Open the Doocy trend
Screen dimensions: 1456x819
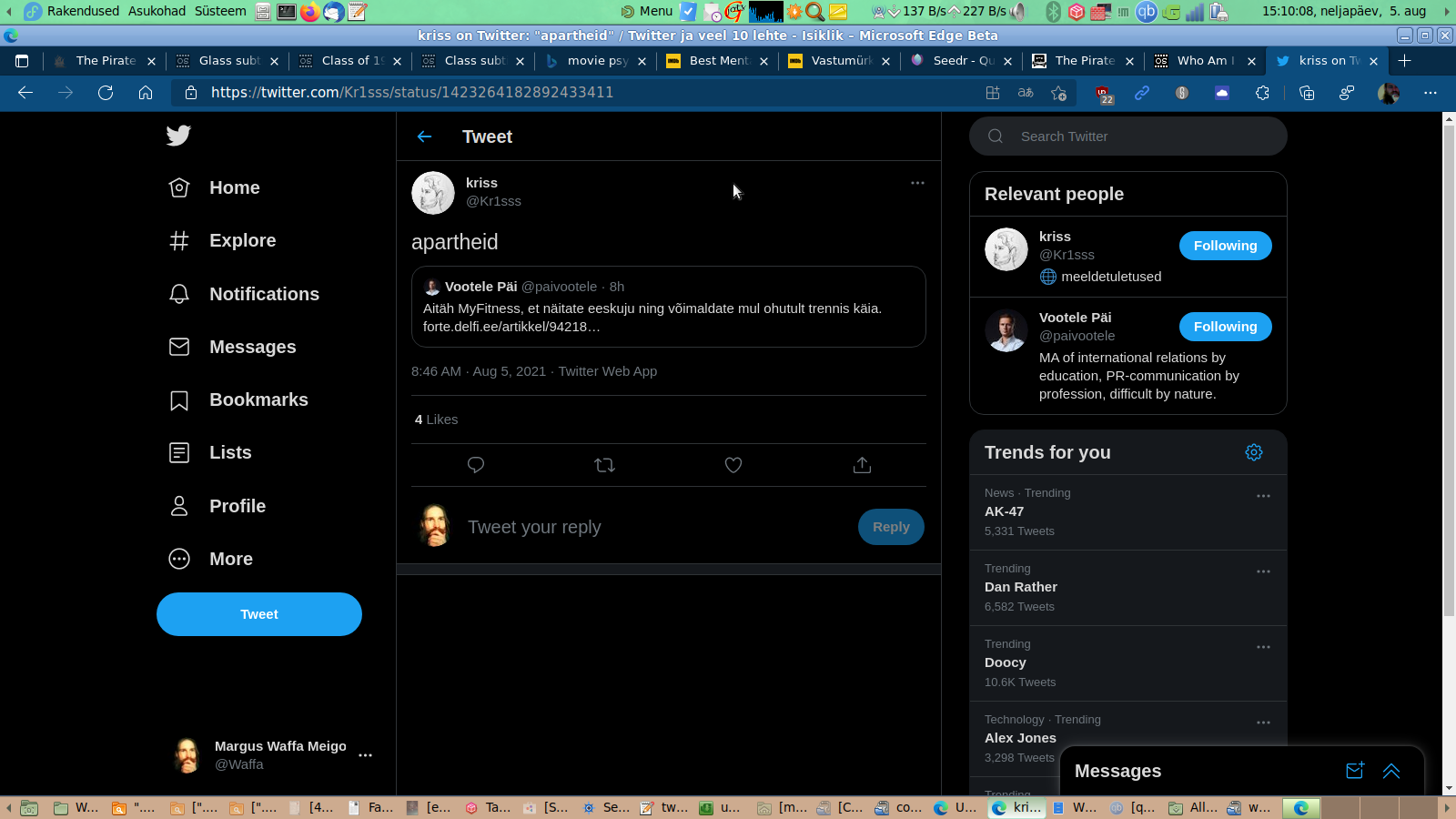coord(1128,663)
